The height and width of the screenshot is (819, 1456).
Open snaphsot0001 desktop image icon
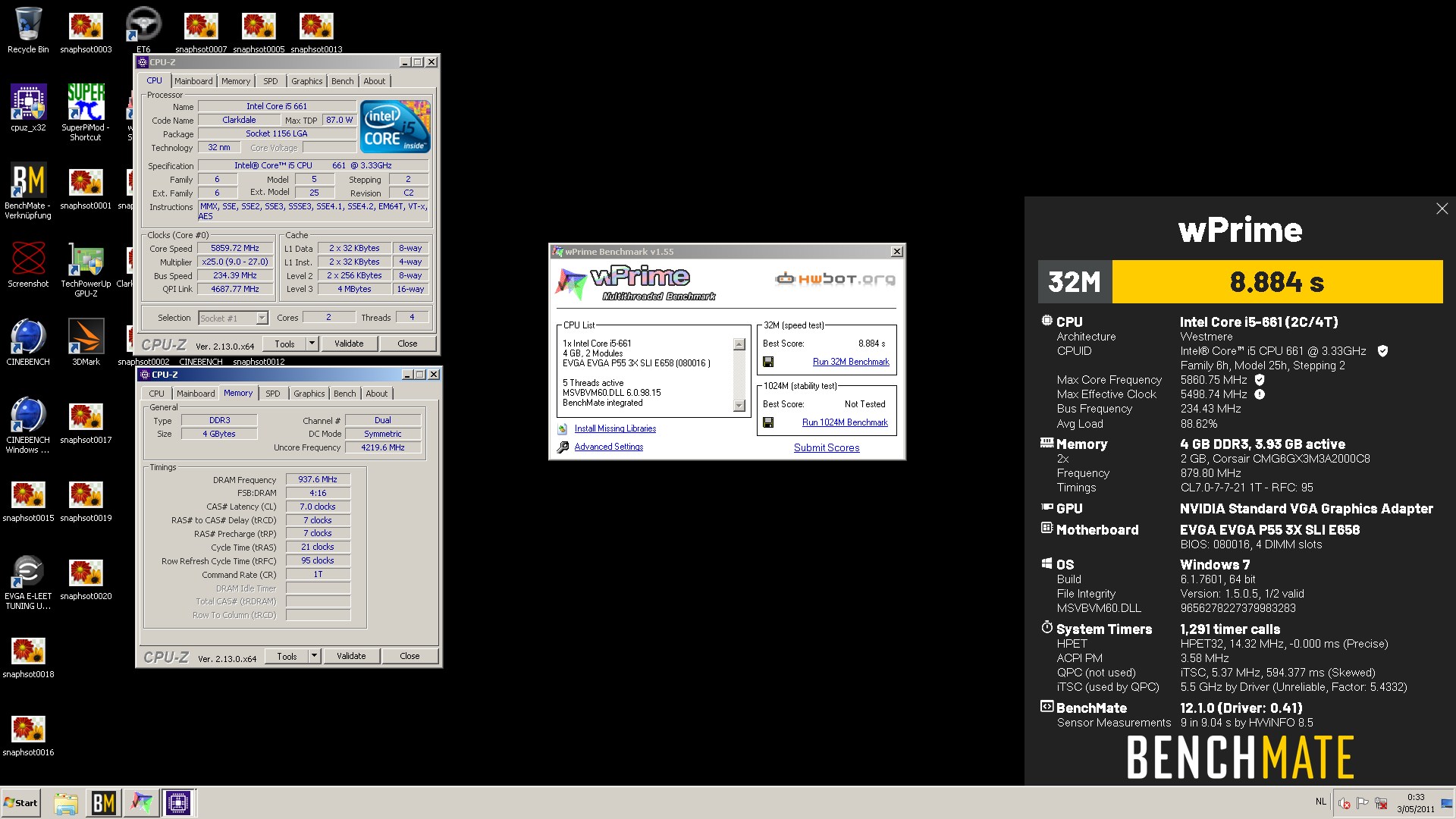coord(86,188)
